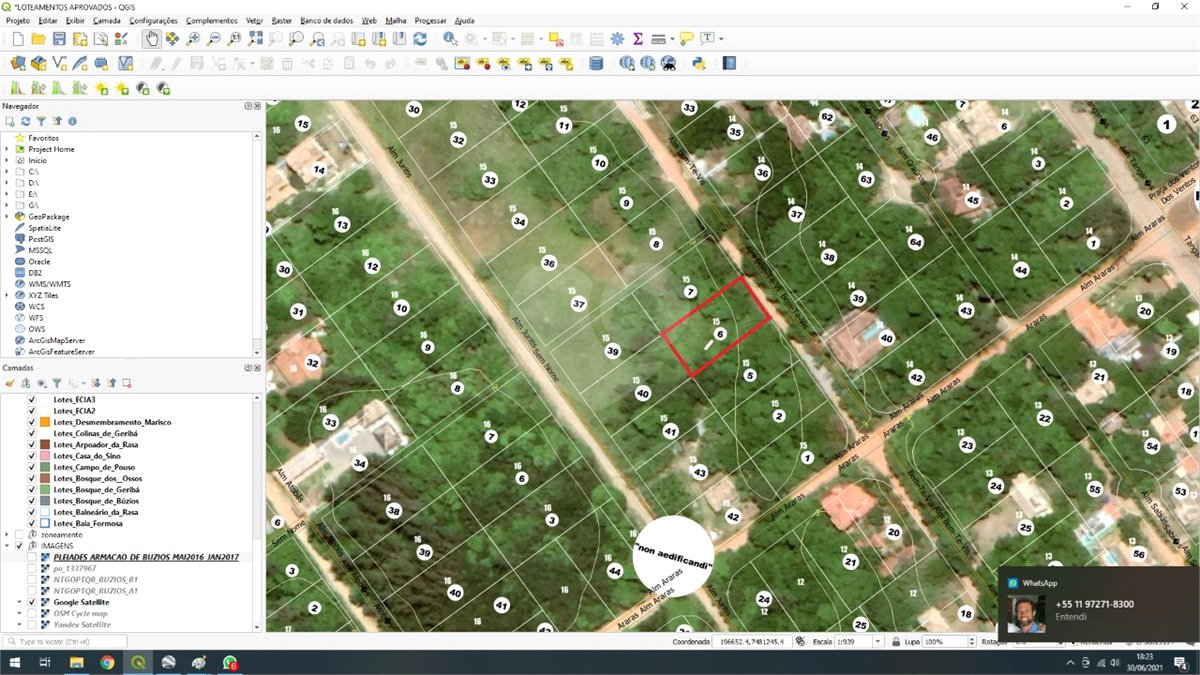Toggle visibility of Lotes_Casa_do_Sino layer
Screen dimensions: 1200x675
[33, 456]
